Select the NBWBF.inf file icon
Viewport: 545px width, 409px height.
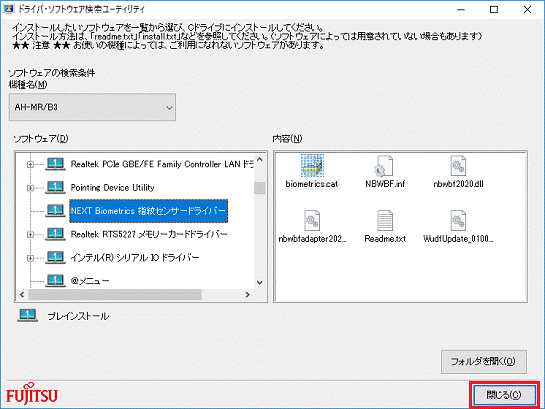[x=384, y=166]
